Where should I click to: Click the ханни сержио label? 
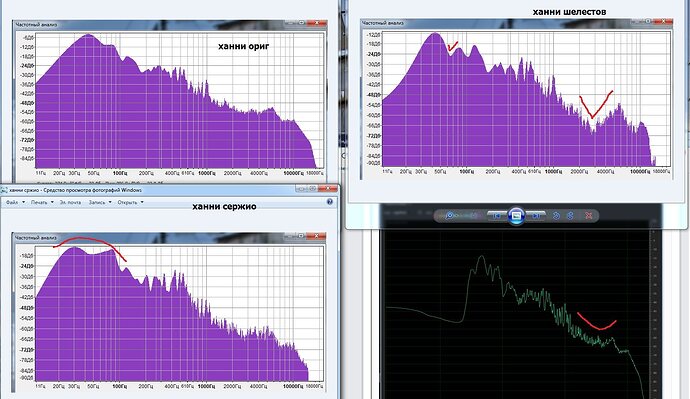pyautogui.click(x=224, y=206)
